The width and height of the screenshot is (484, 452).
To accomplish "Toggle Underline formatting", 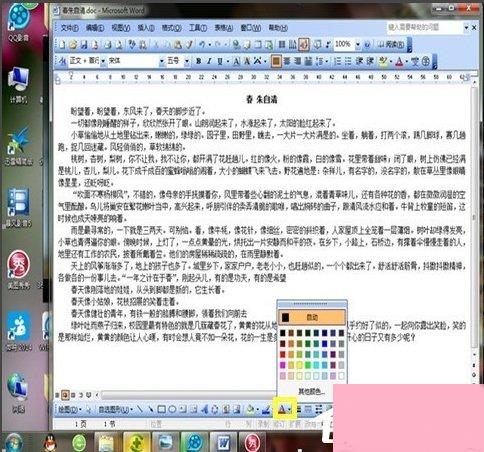I will [x=220, y=61].
